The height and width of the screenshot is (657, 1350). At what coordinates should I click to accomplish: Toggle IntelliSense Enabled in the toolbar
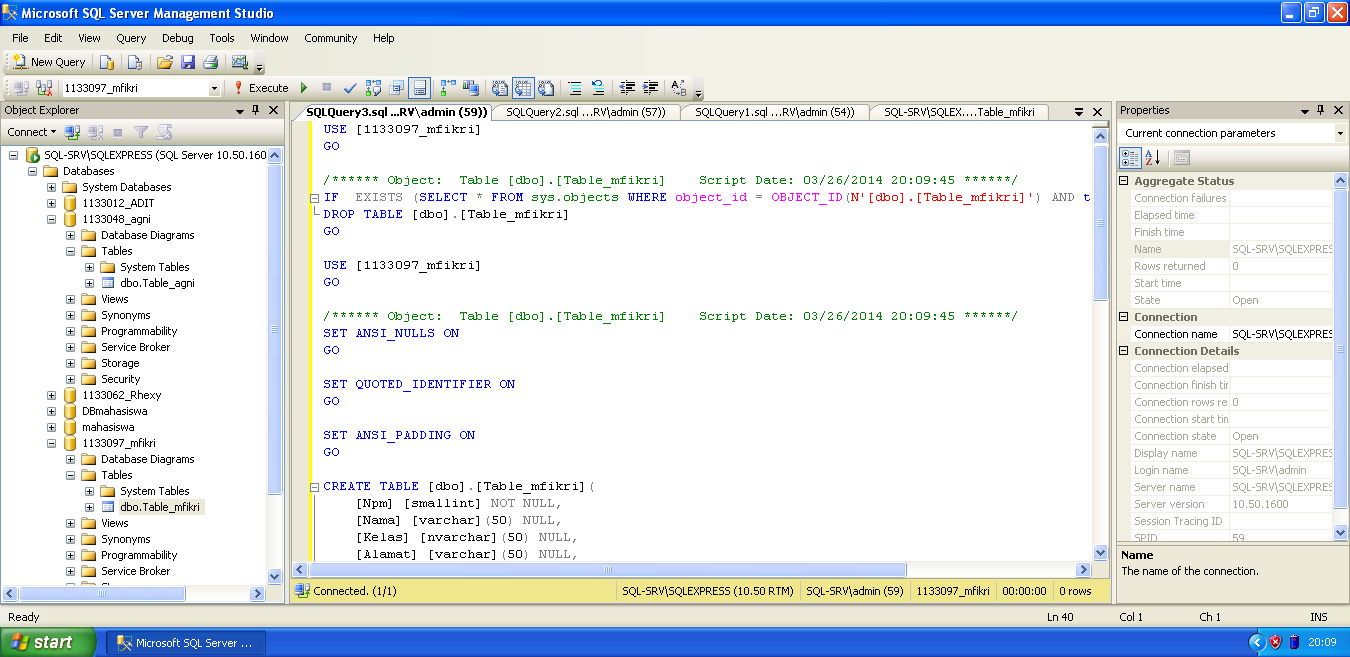419,88
